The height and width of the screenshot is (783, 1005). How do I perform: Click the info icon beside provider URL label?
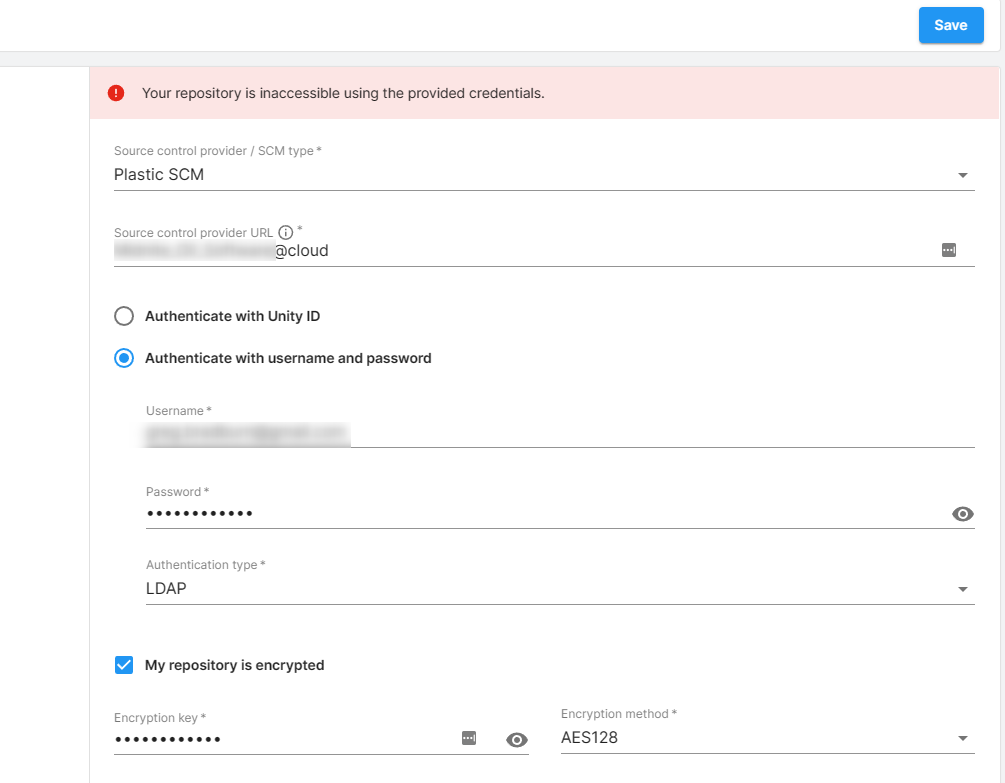point(285,232)
